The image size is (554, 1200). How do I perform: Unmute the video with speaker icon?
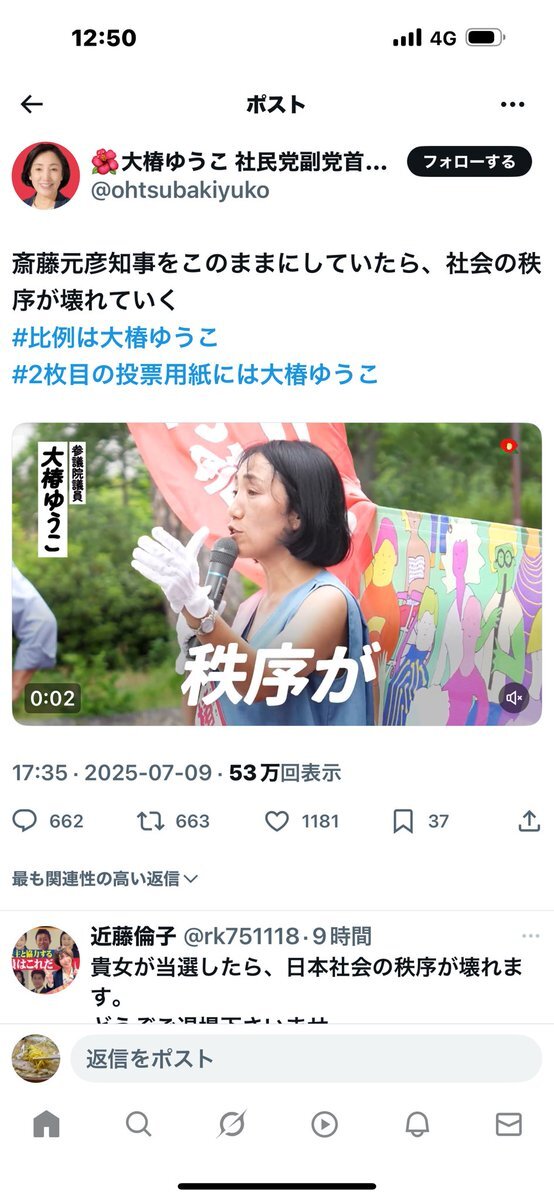pos(515,698)
